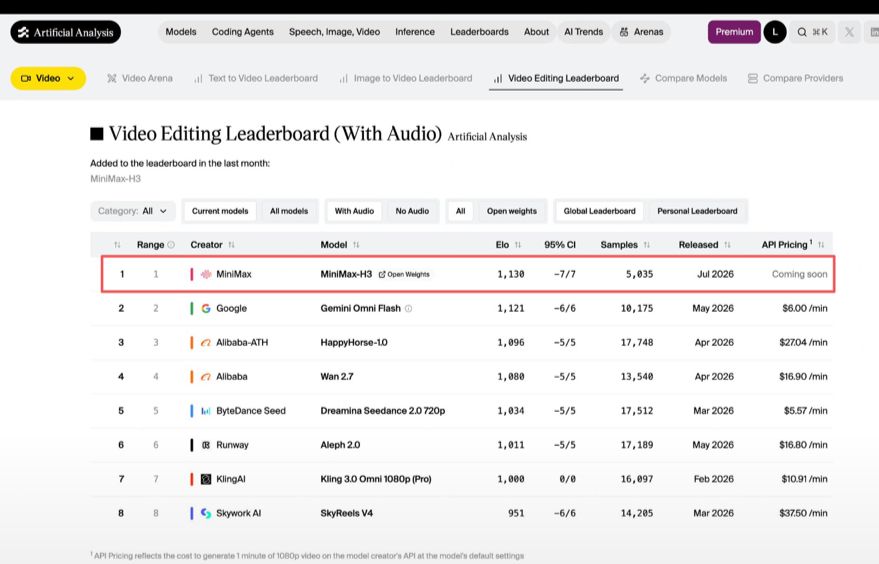Select the SkyReels V4 model name
The image size is (879, 564).
click(x=346, y=514)
